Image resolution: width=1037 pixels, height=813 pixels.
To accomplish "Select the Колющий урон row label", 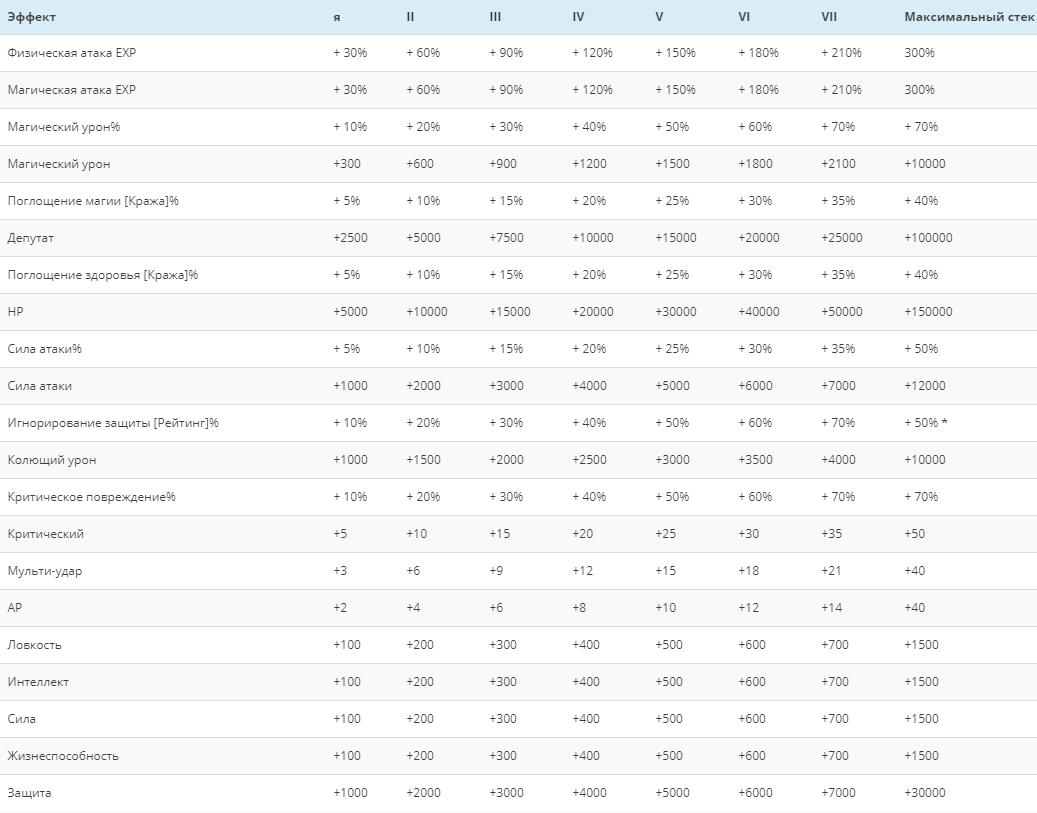I will pyautogui.click(x=52, y=460).
